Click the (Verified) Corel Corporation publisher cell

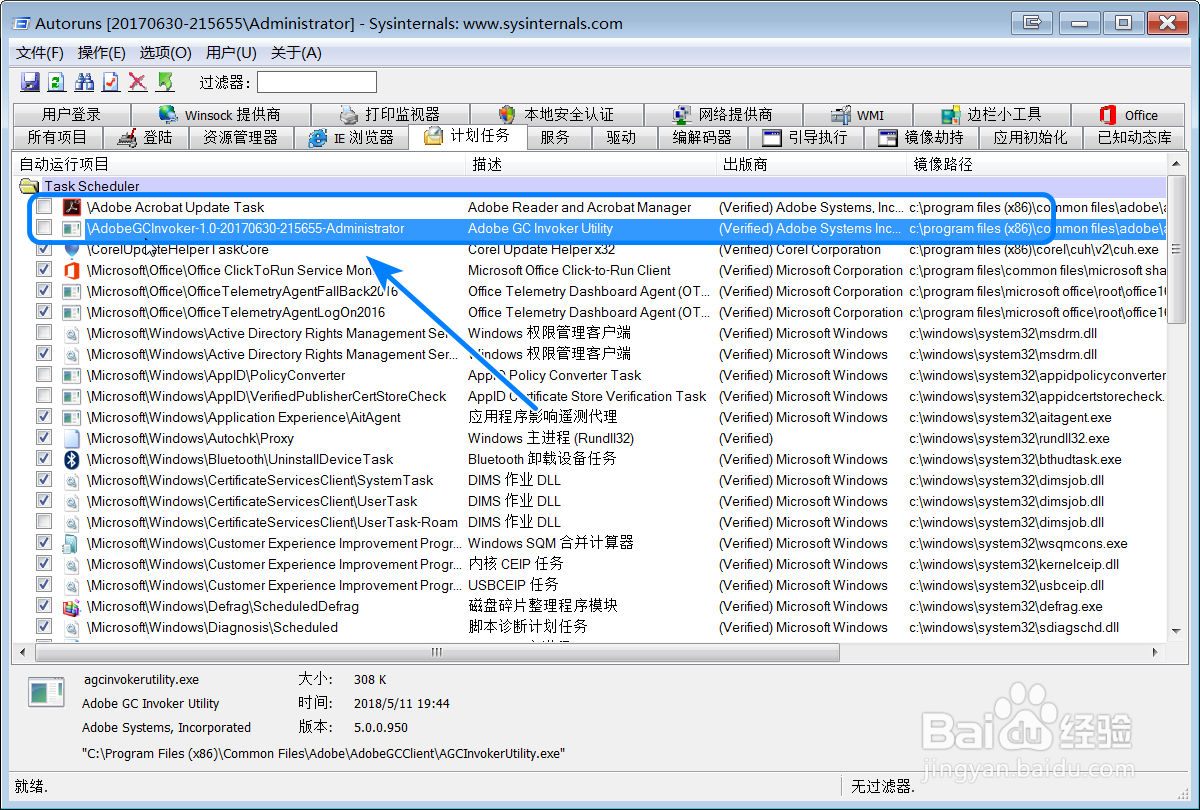coord(800,250)
